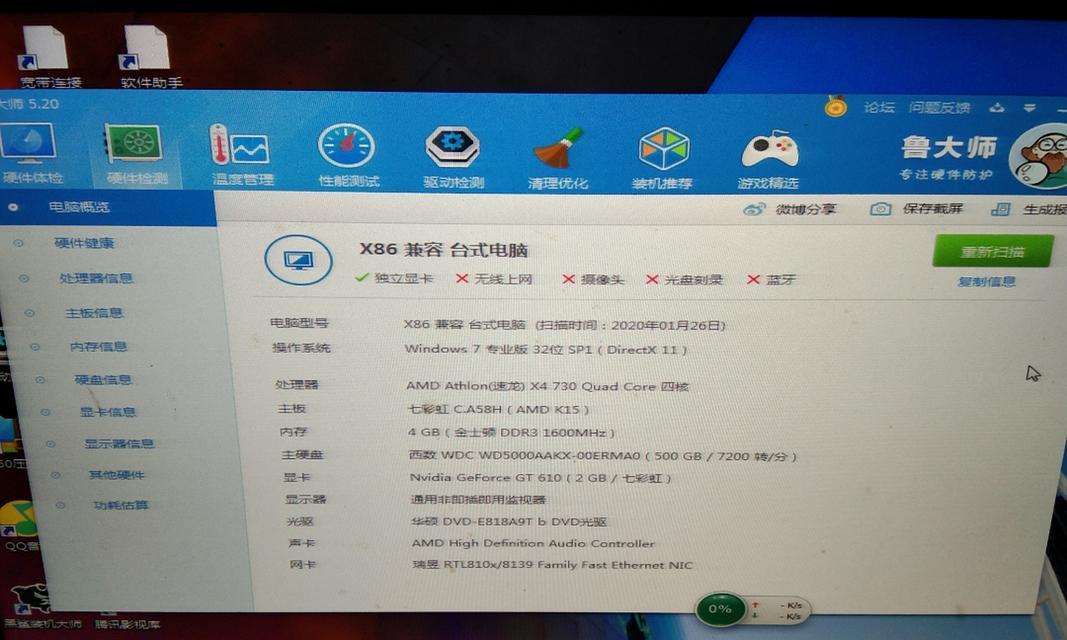Open 显示器信息 in the sidebar
This screenshot has width=1067, height=640.
119,443
